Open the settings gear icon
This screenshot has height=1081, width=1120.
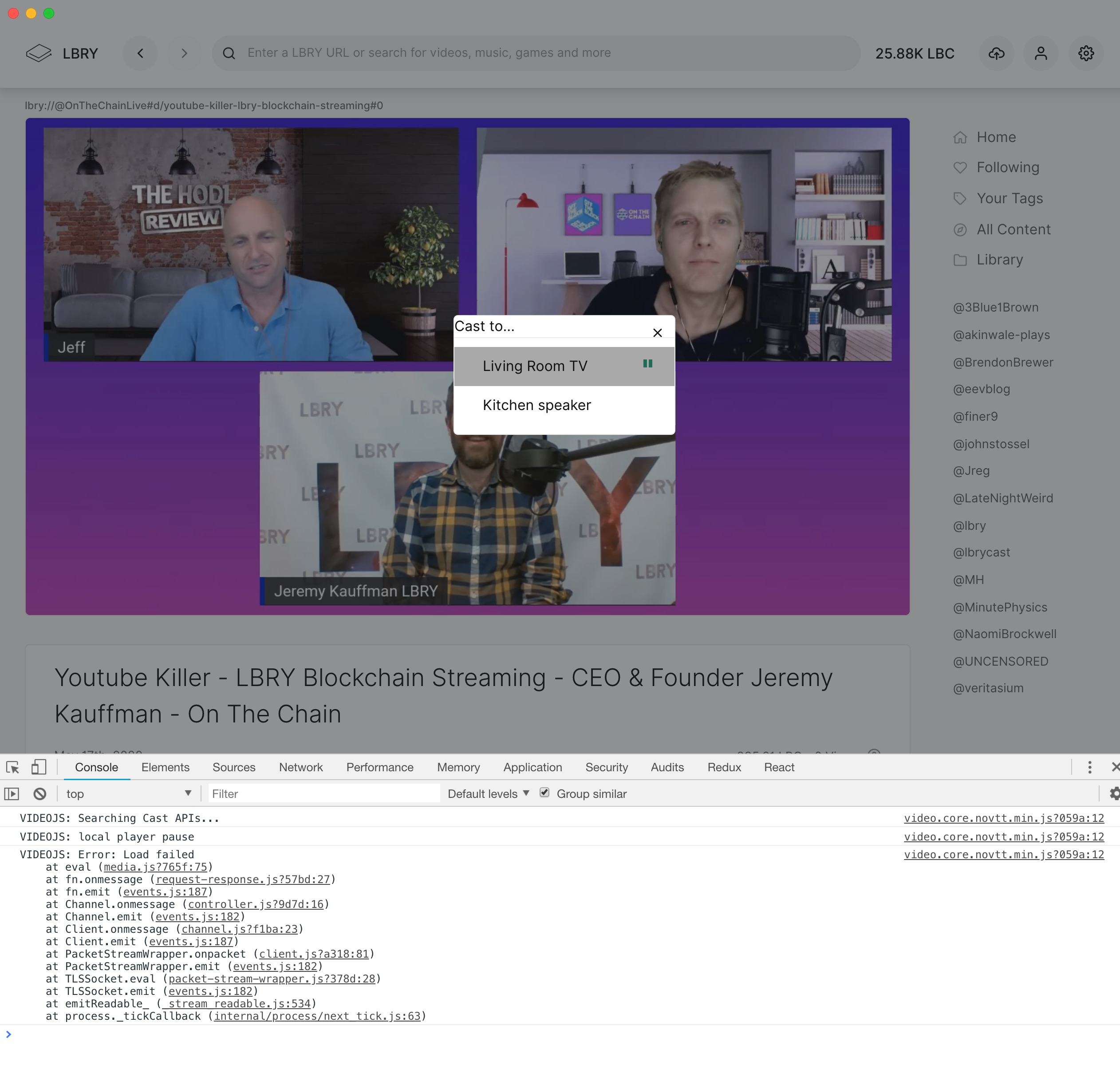click(1086, 53)
